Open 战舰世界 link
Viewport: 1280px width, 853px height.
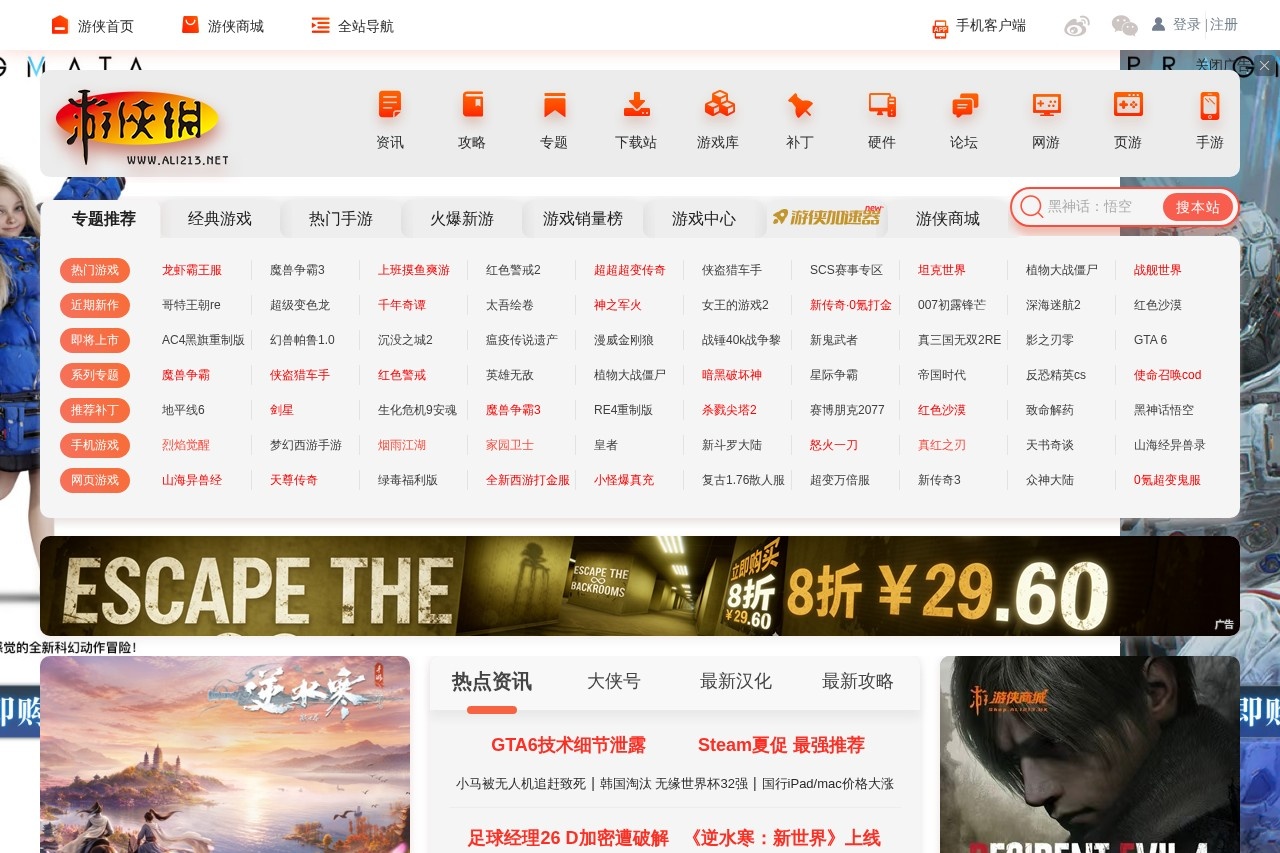point(1158,270)
